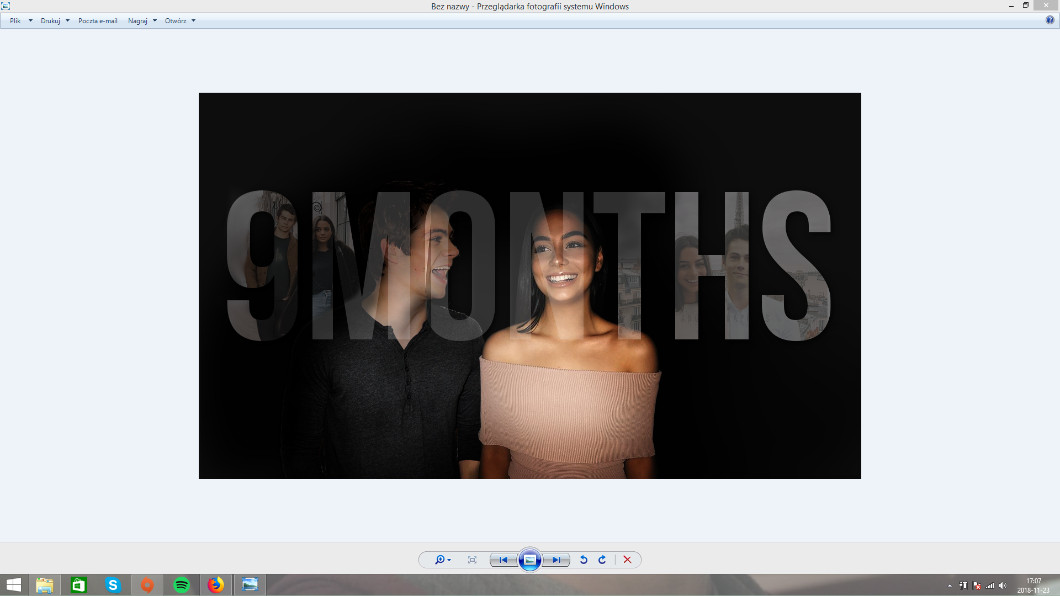Viewport: 1060px width, 596px height.
Task: Open Spotify from the taskbar
Action: 181,585
